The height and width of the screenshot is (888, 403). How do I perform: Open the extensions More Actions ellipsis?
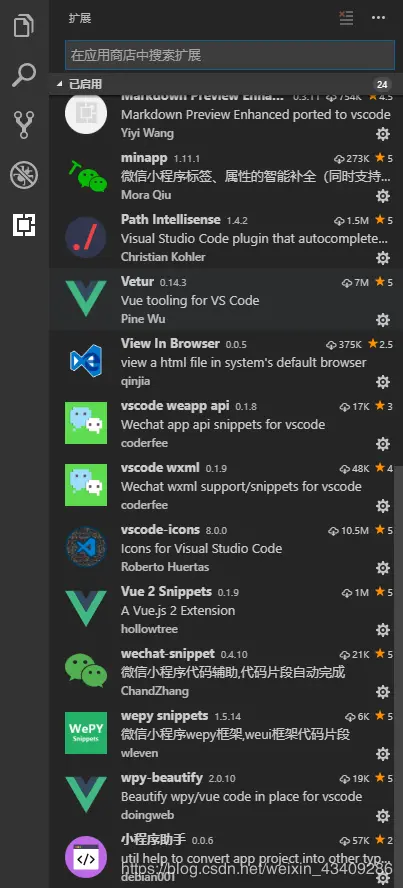(378, 18)
